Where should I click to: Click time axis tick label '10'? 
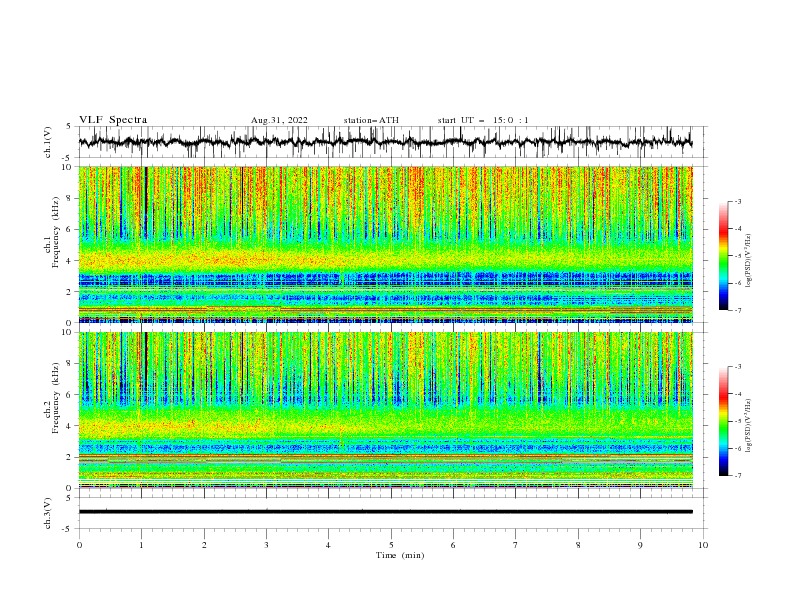tap(703, 545)
